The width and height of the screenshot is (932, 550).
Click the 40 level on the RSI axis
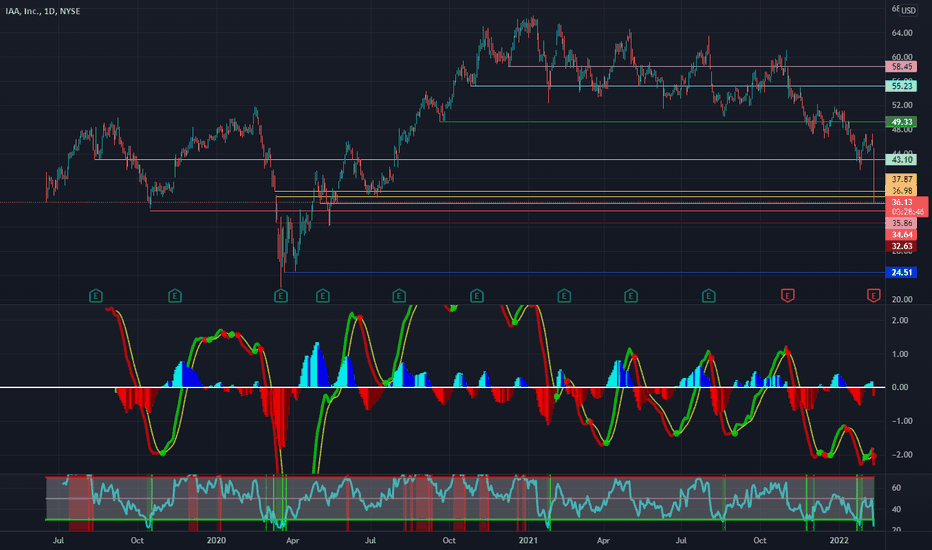(x=896, y=510)
